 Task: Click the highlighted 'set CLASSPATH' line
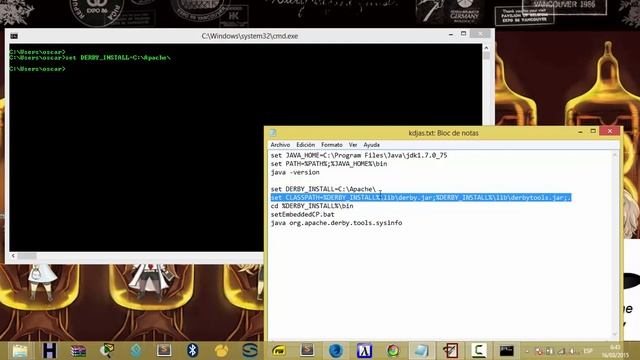point(420,198)
